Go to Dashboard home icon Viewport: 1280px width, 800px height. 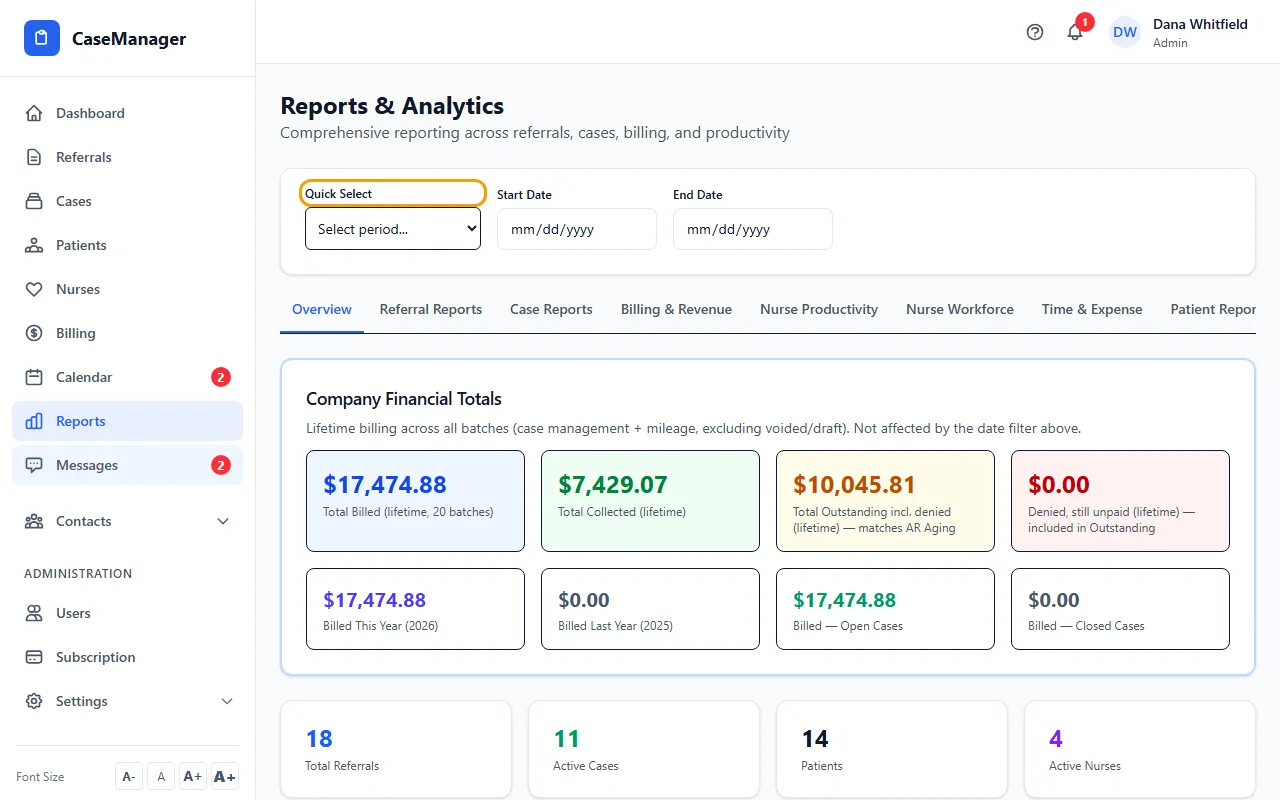[x=34, y=113]
